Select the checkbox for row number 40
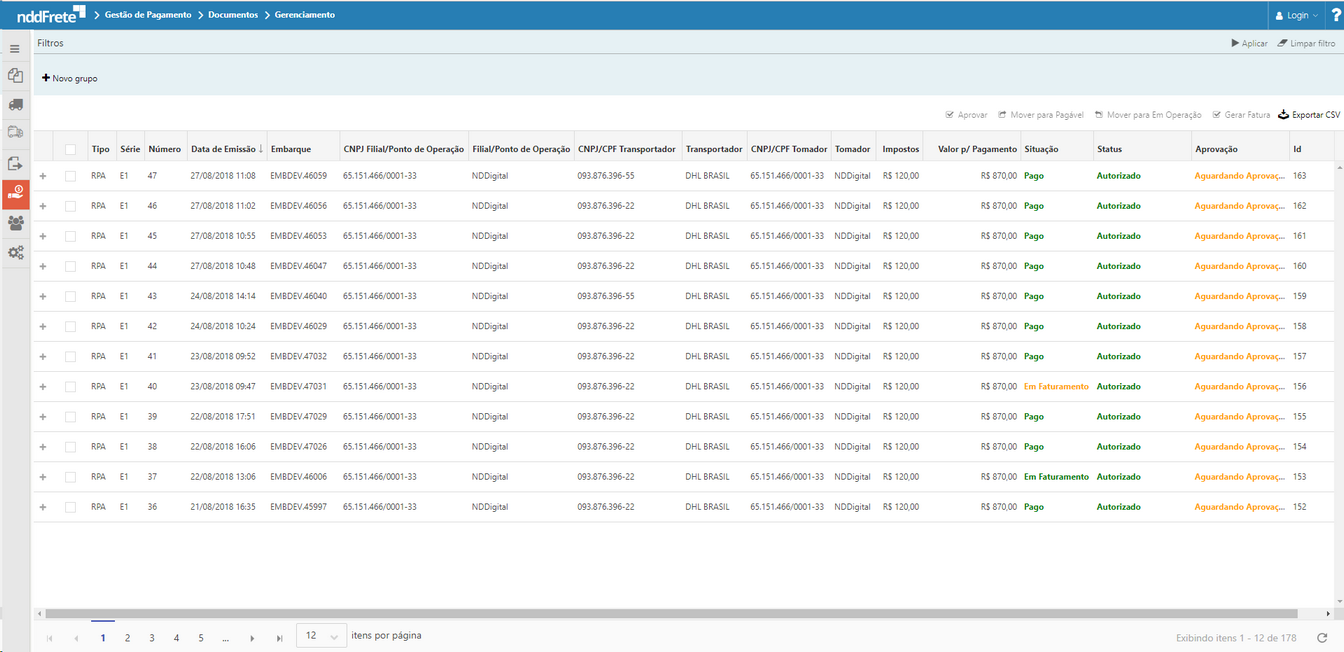 coord(70,387)
